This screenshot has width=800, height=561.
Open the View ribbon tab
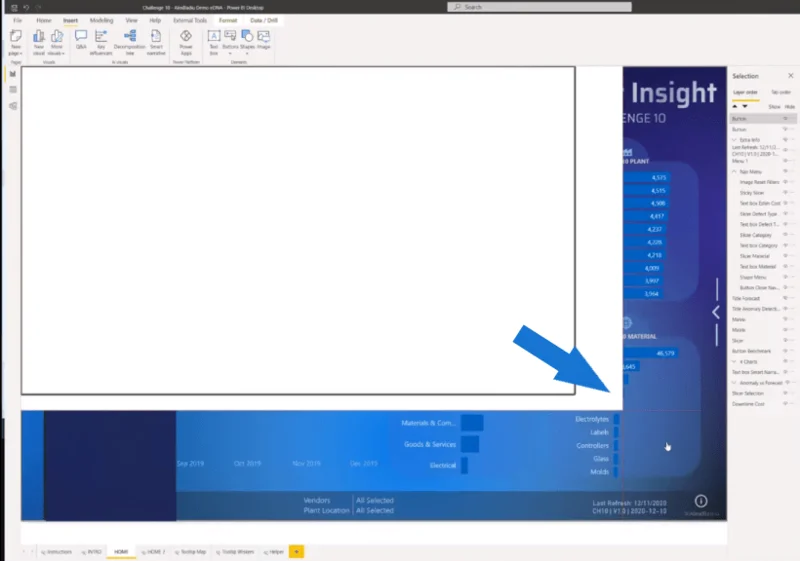(x=132, y=20)
